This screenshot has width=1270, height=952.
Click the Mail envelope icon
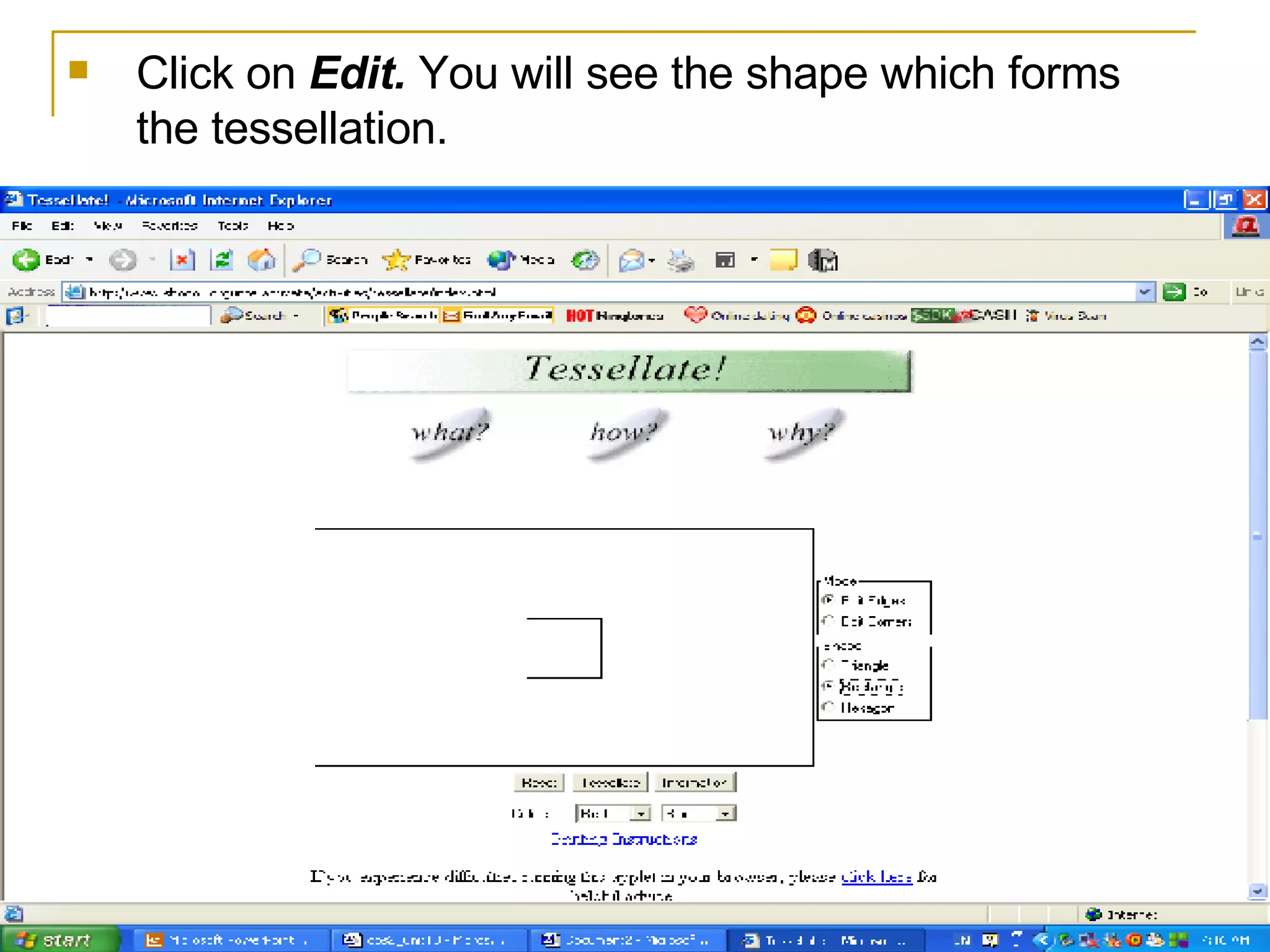(x=631, y=260)
